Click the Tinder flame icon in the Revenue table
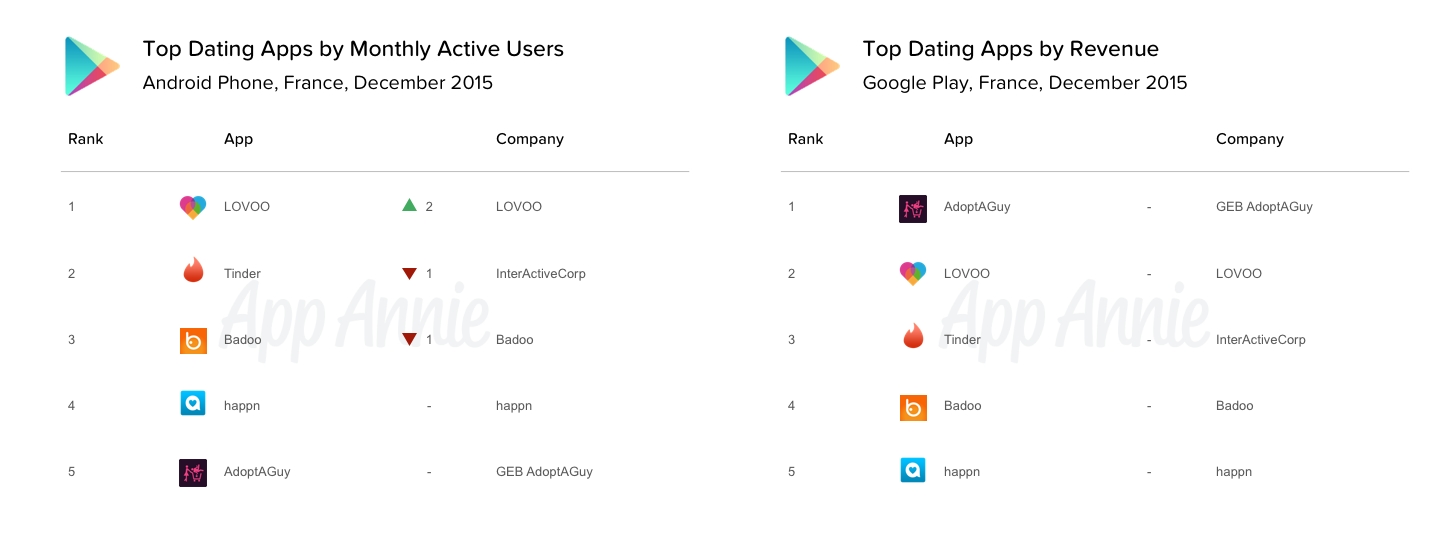This screenshot has width=1440, height=540. (913, 338)
